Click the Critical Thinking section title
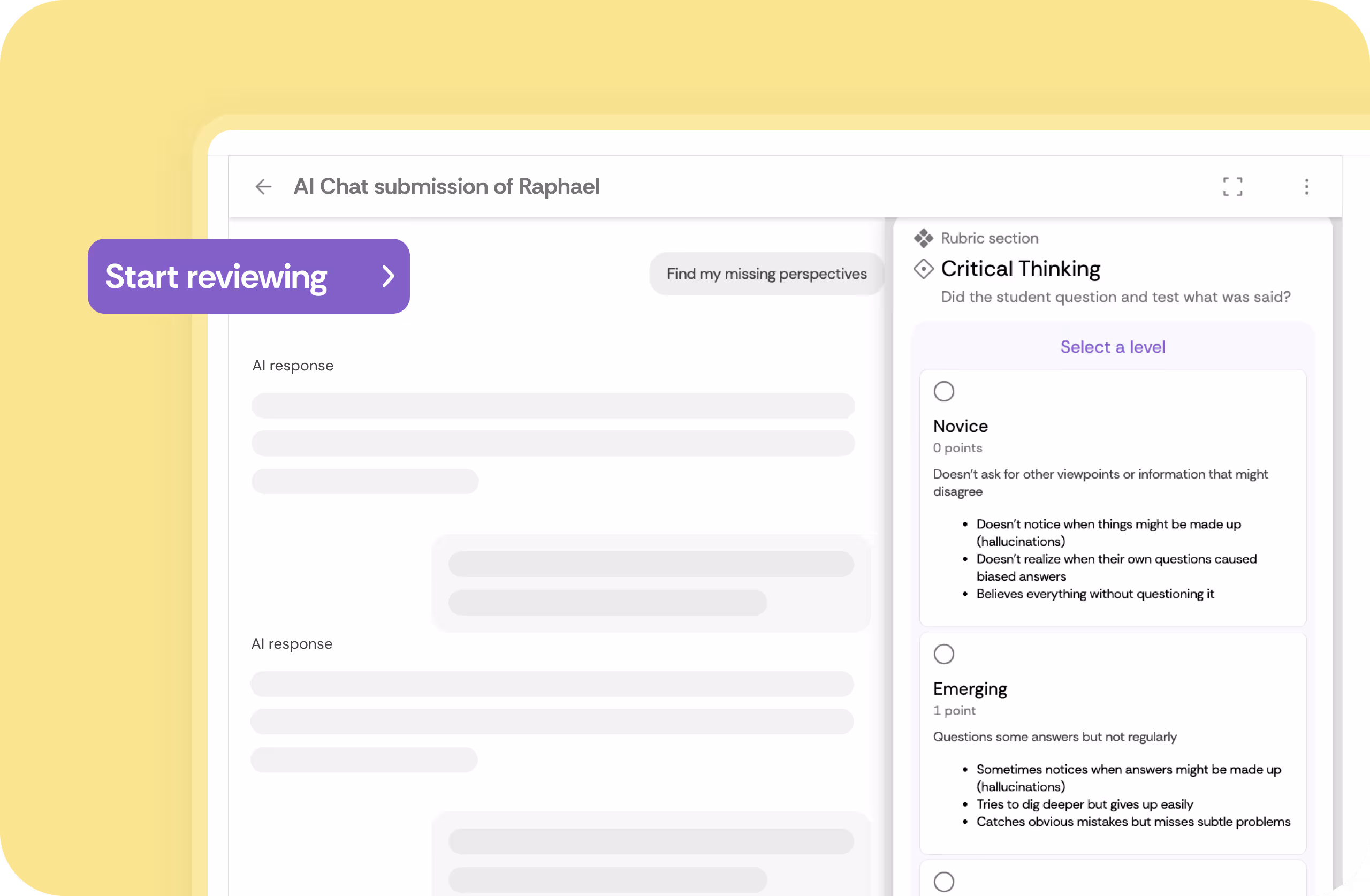Image resolution: width=1370 pixels, height=896 pixels. pos(1020,269)
